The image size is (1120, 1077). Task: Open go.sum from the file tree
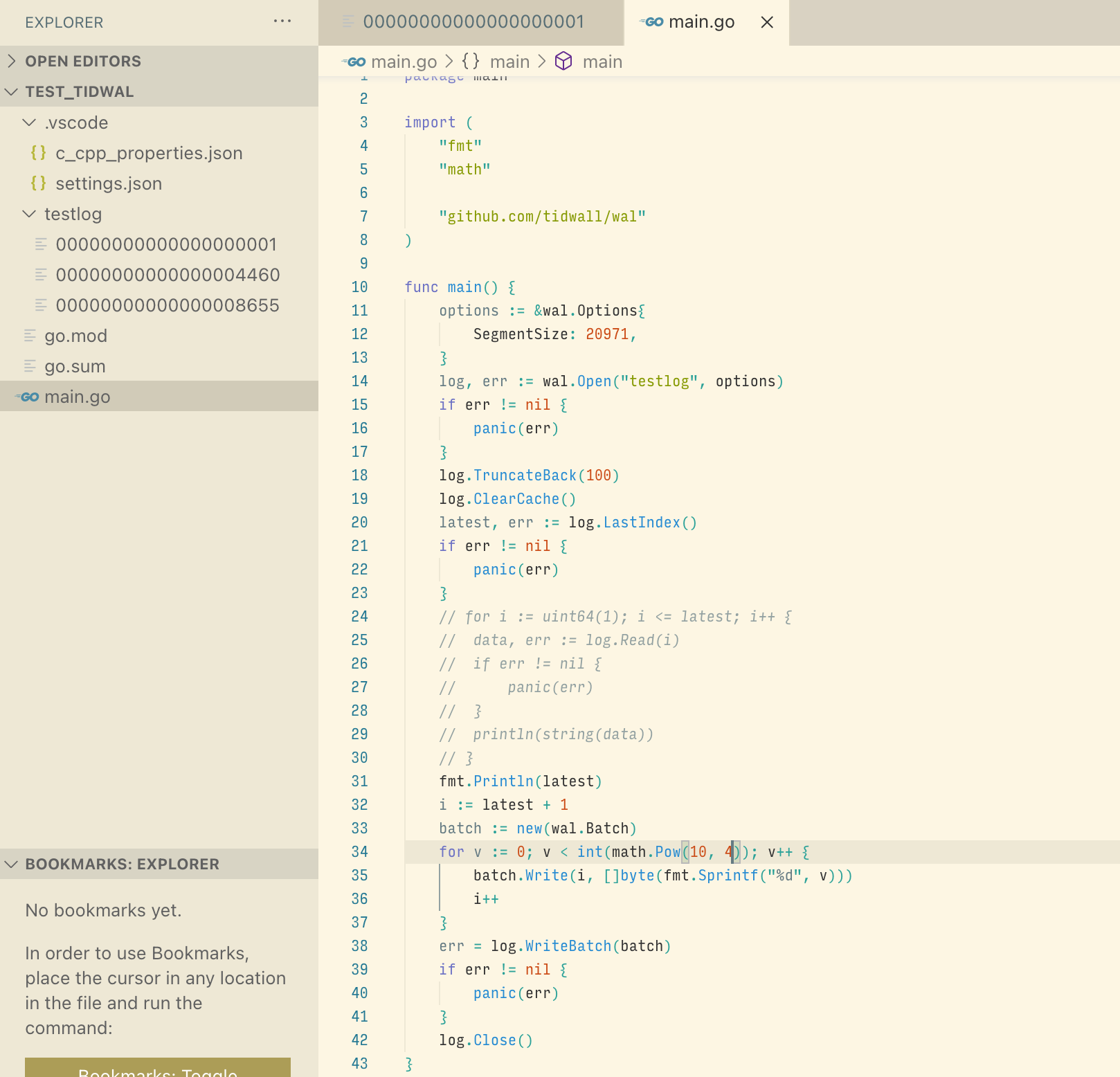(x=75, y=366)
